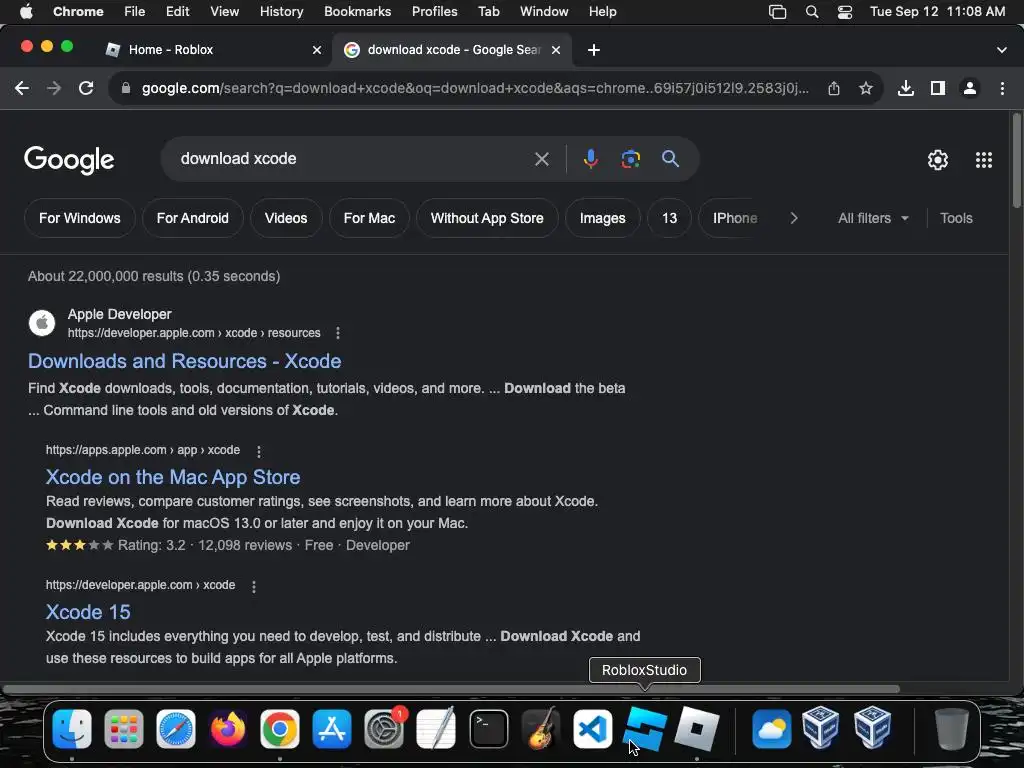Open the Tools search options

[956, 218]
